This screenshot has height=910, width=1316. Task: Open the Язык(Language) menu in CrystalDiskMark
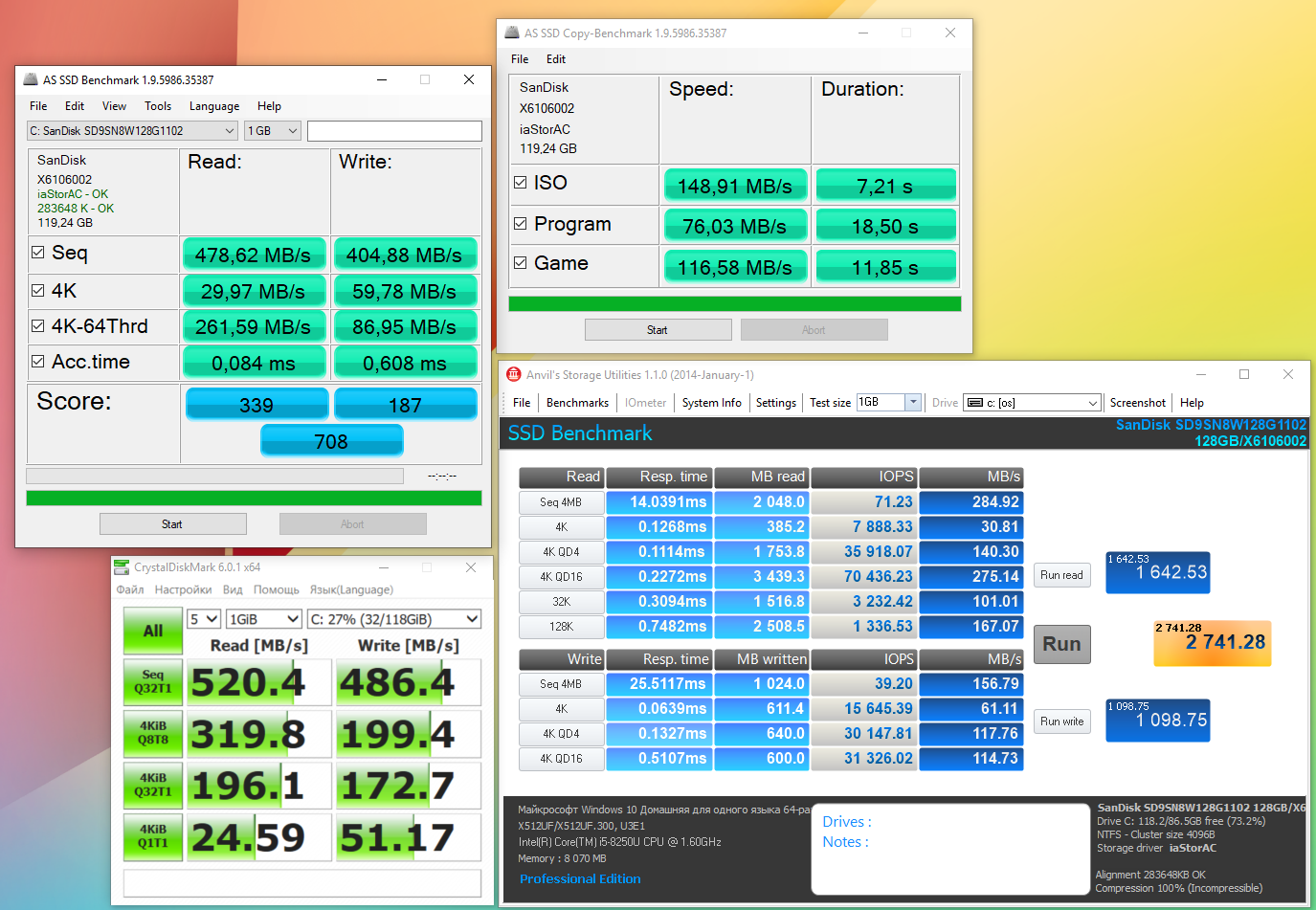pos(351,590)
